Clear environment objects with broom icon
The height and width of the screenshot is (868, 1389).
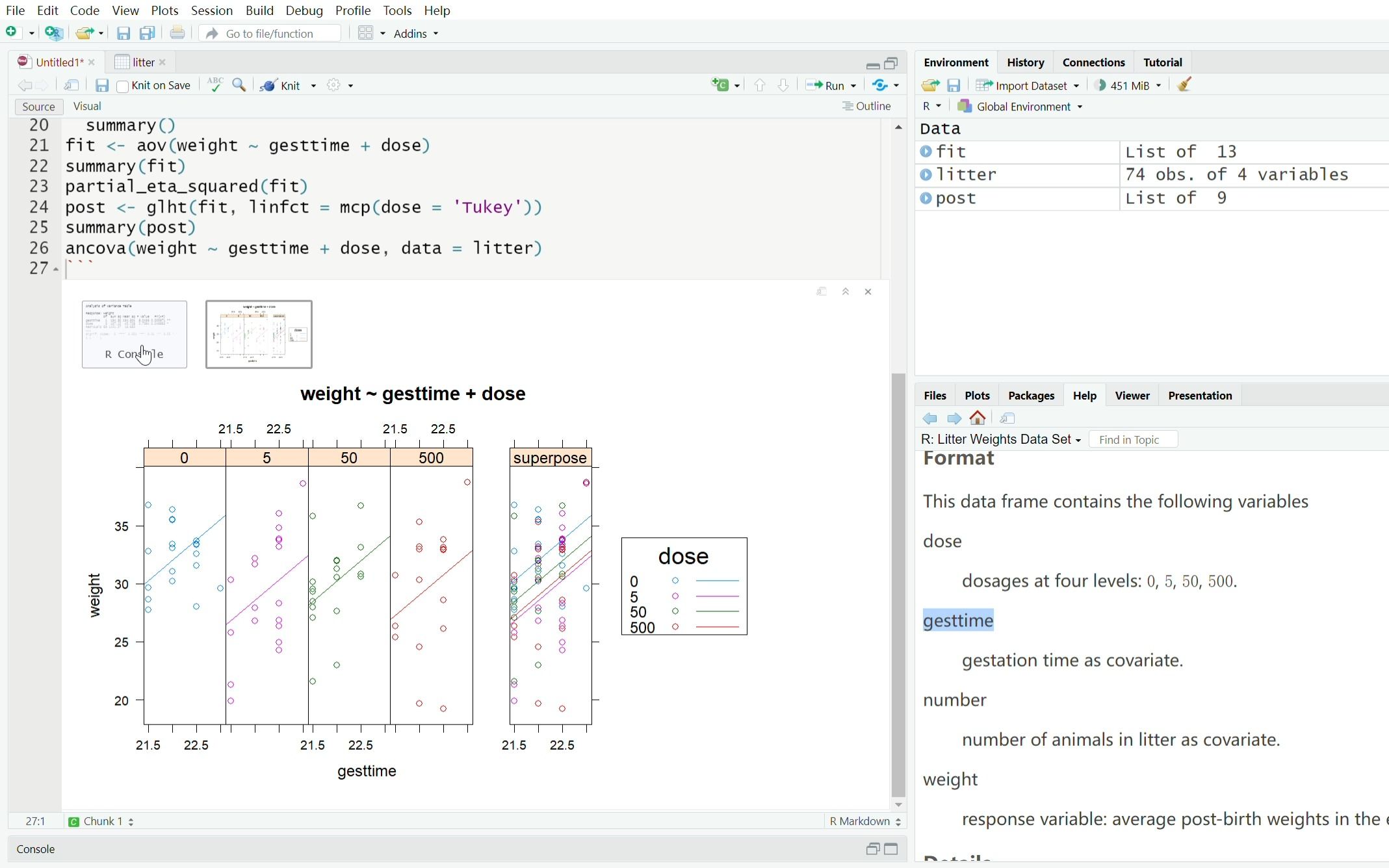1184,85
